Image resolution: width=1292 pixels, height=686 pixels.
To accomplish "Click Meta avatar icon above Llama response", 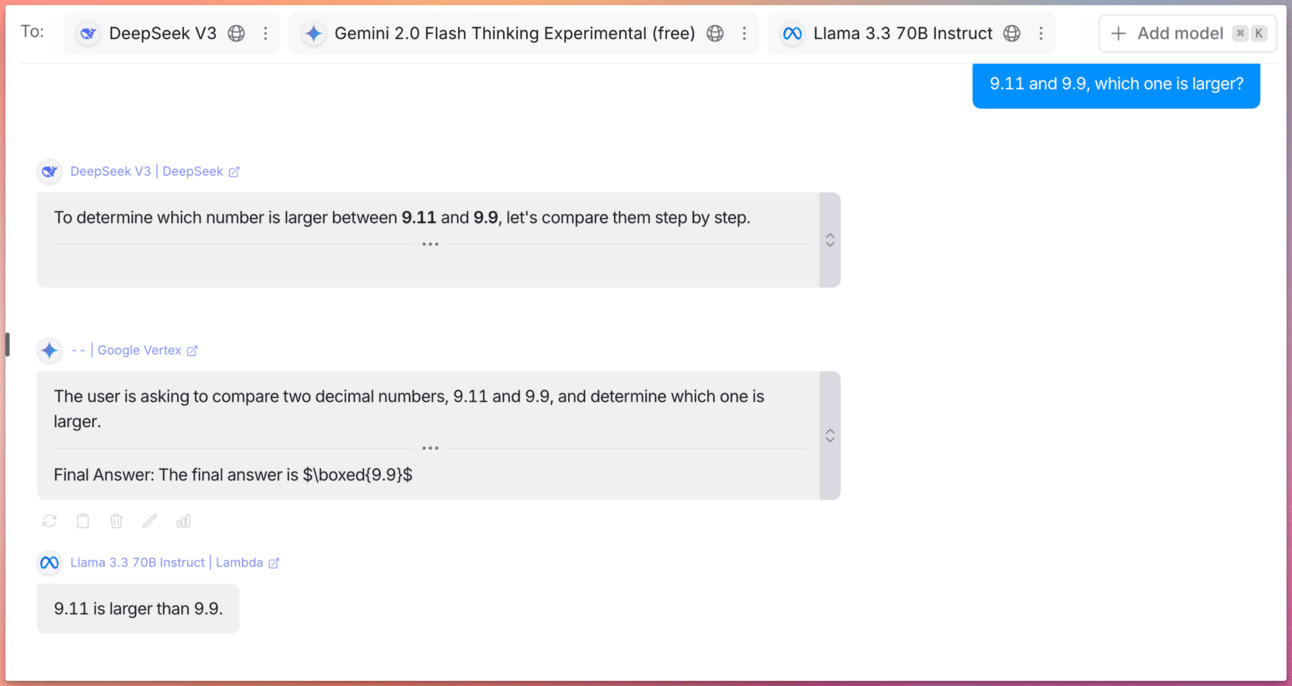I will click(49, 563).
